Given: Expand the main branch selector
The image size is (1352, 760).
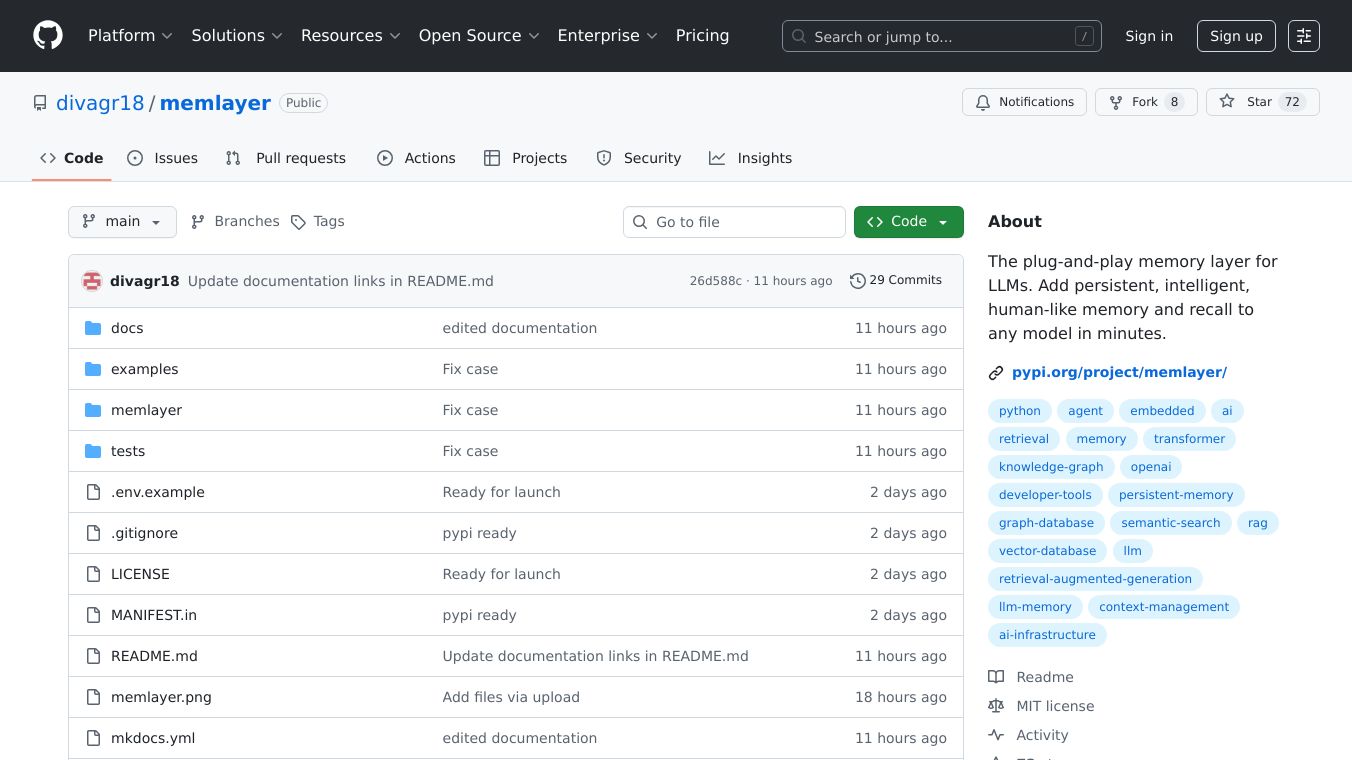Looking at the screenshot, I should 122,222.
